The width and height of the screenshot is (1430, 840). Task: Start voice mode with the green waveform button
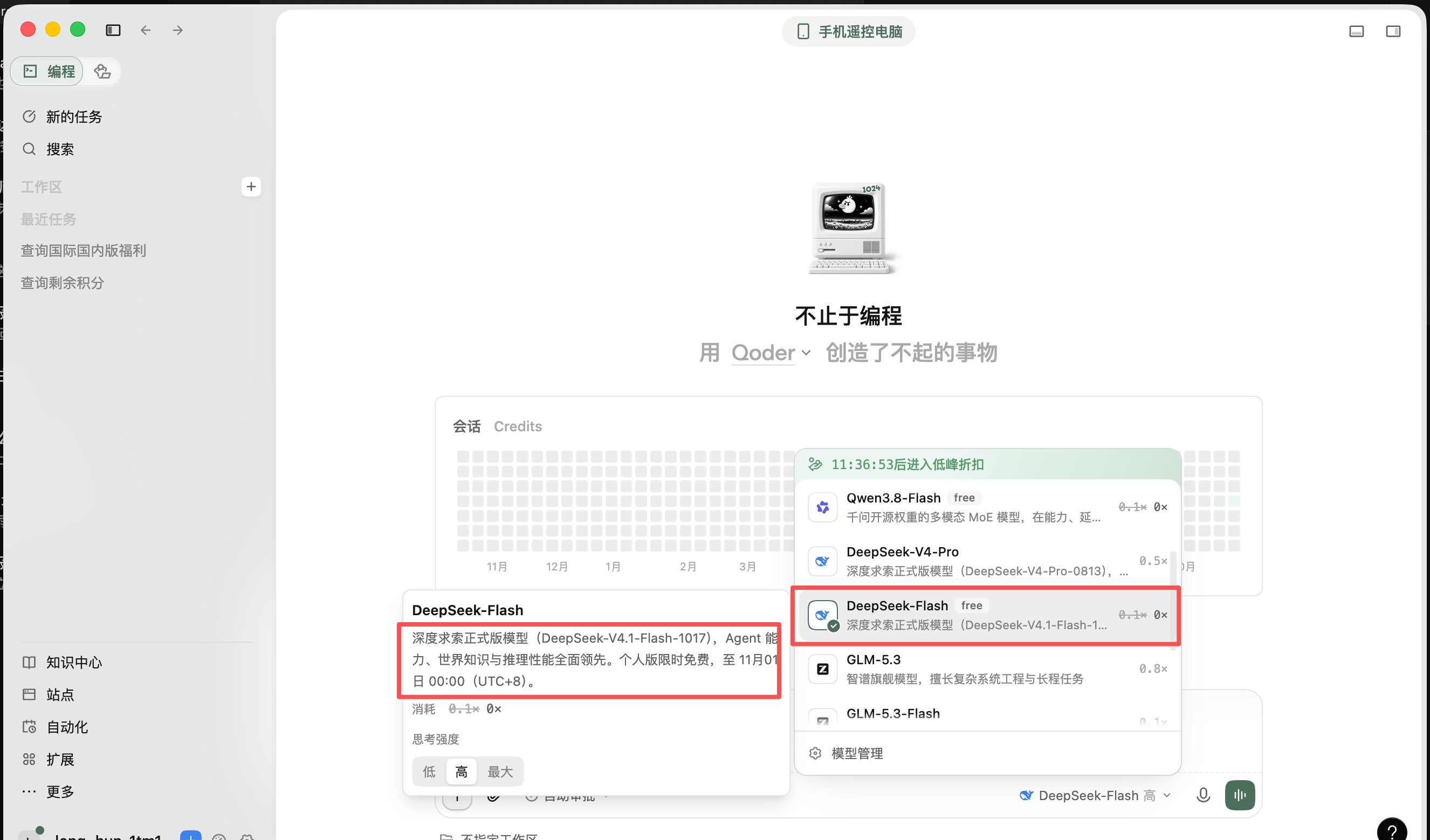click(1240, 795)
